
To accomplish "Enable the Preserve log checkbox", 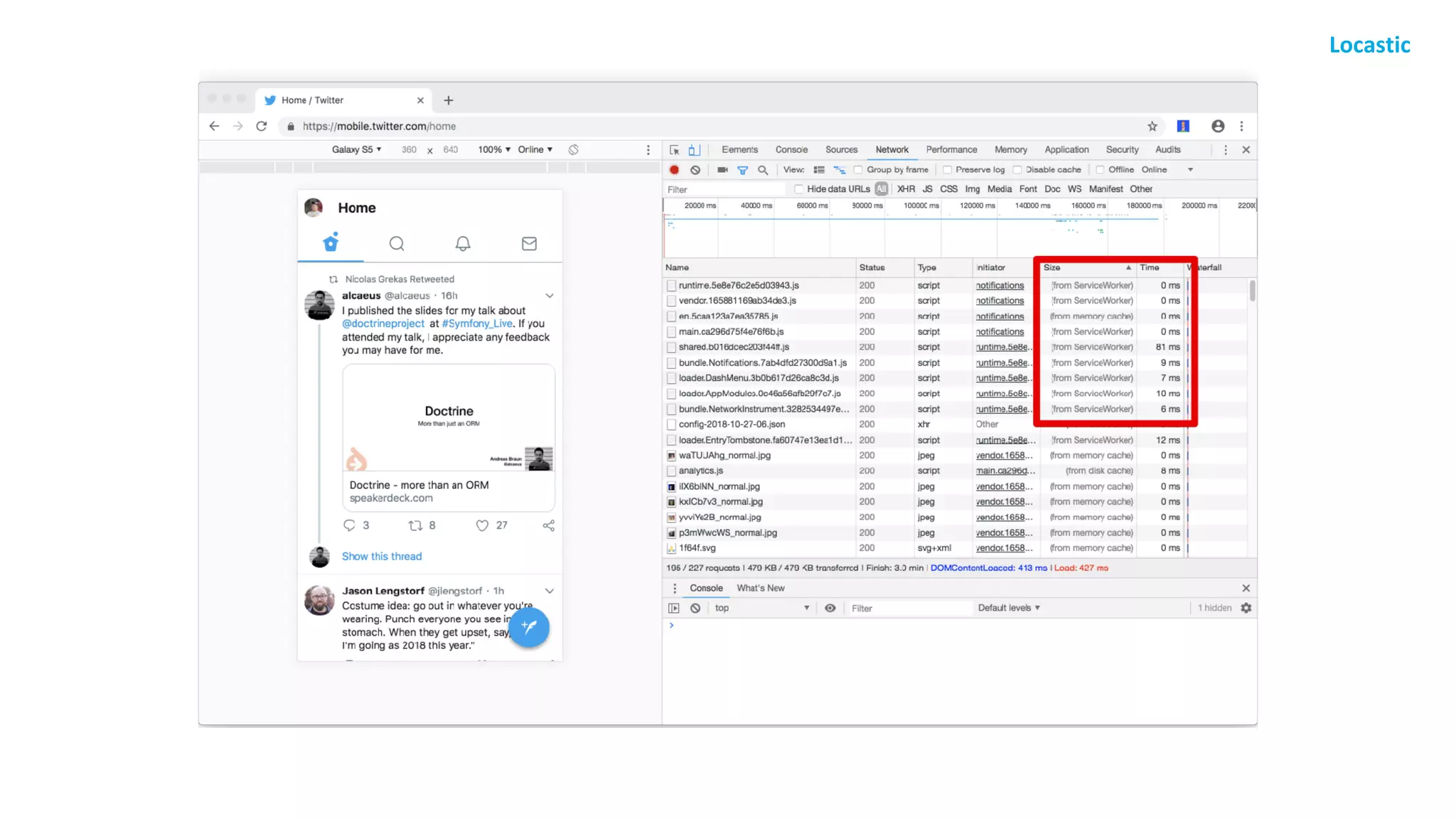I will pos(947,170).
